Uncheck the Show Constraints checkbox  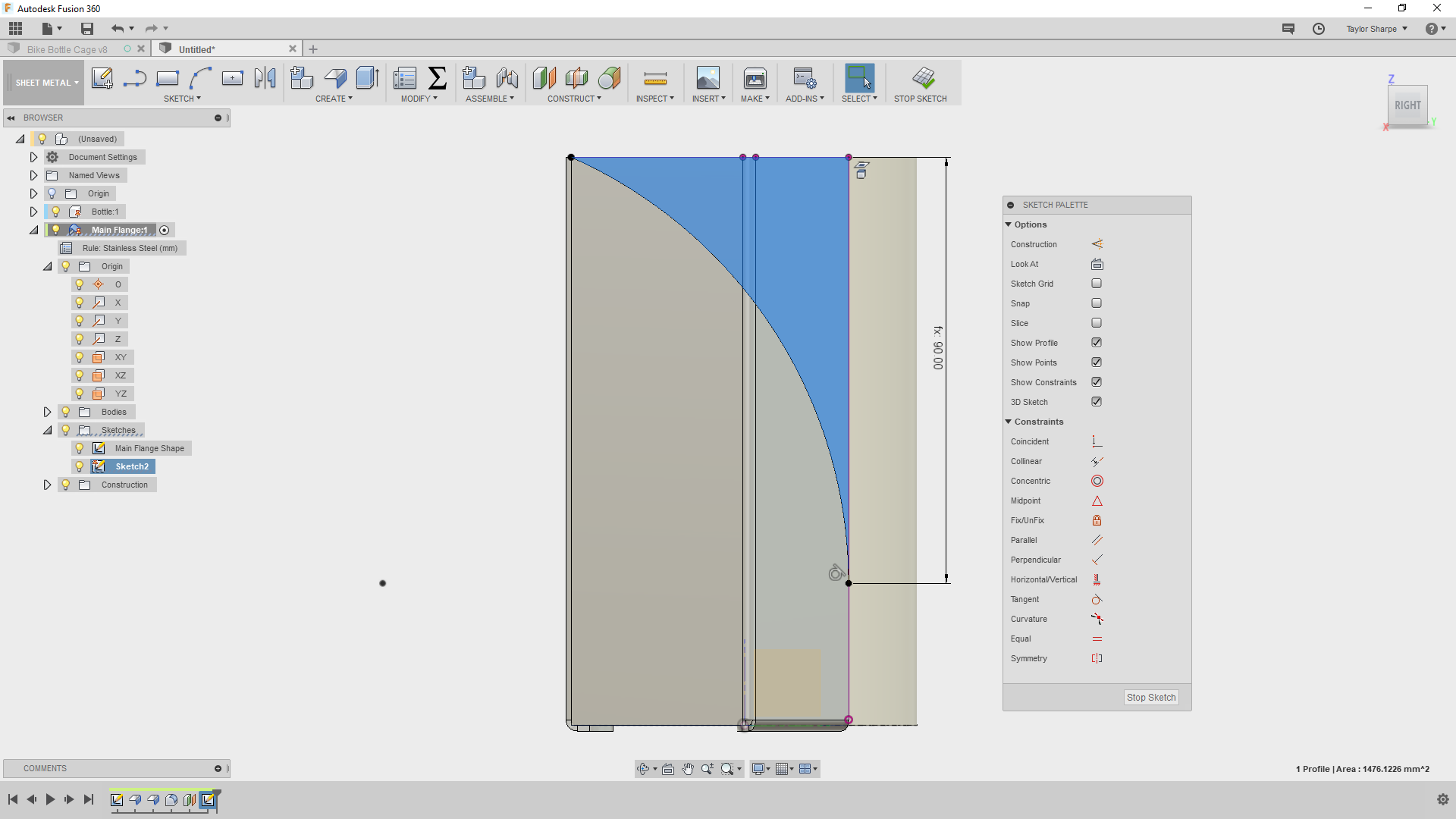coord(1097,382)
